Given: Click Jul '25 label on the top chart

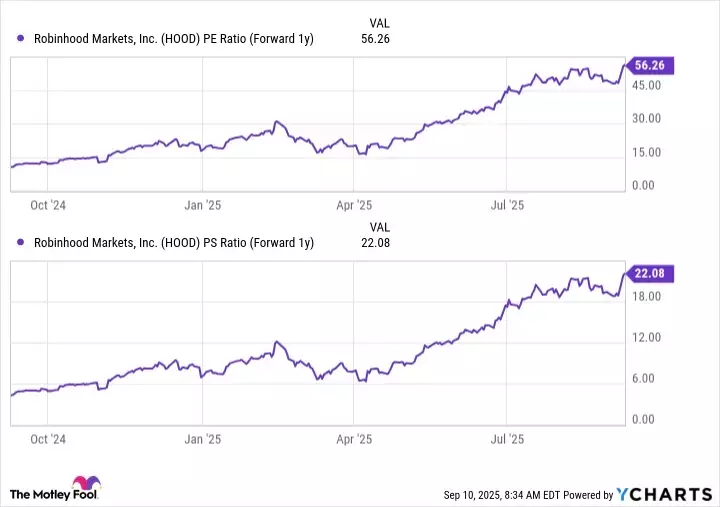Looking at the screenshot, I should point(507,204).
